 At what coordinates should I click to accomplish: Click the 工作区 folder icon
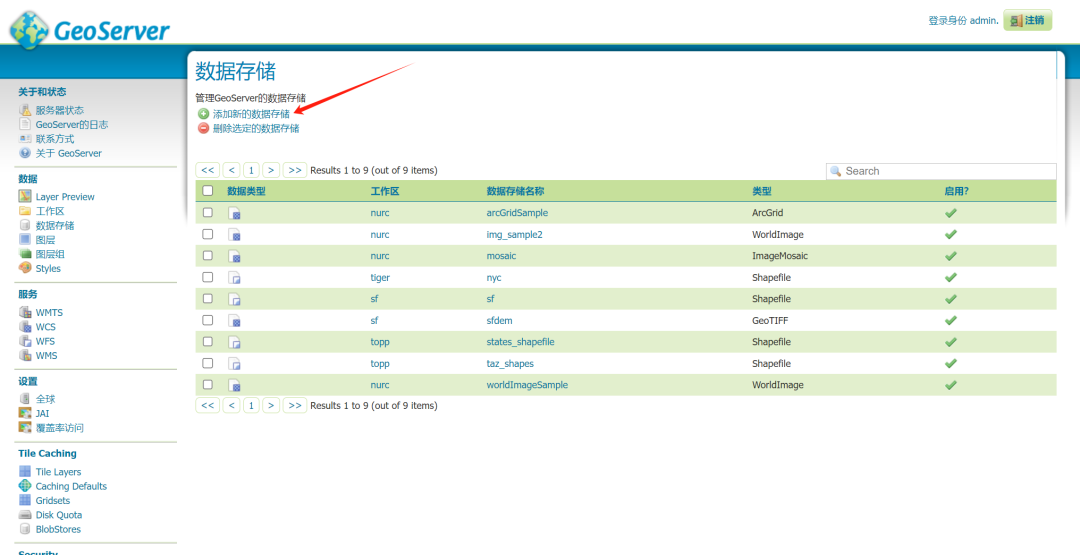[x=25, y=211]
